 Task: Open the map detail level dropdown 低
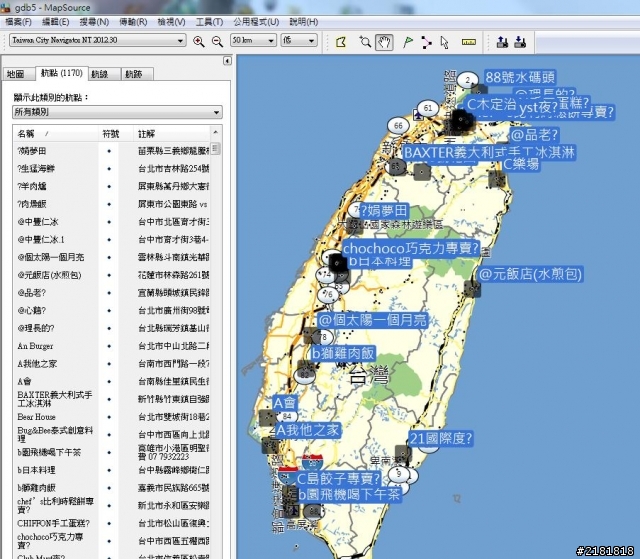(x=299, y=40)
